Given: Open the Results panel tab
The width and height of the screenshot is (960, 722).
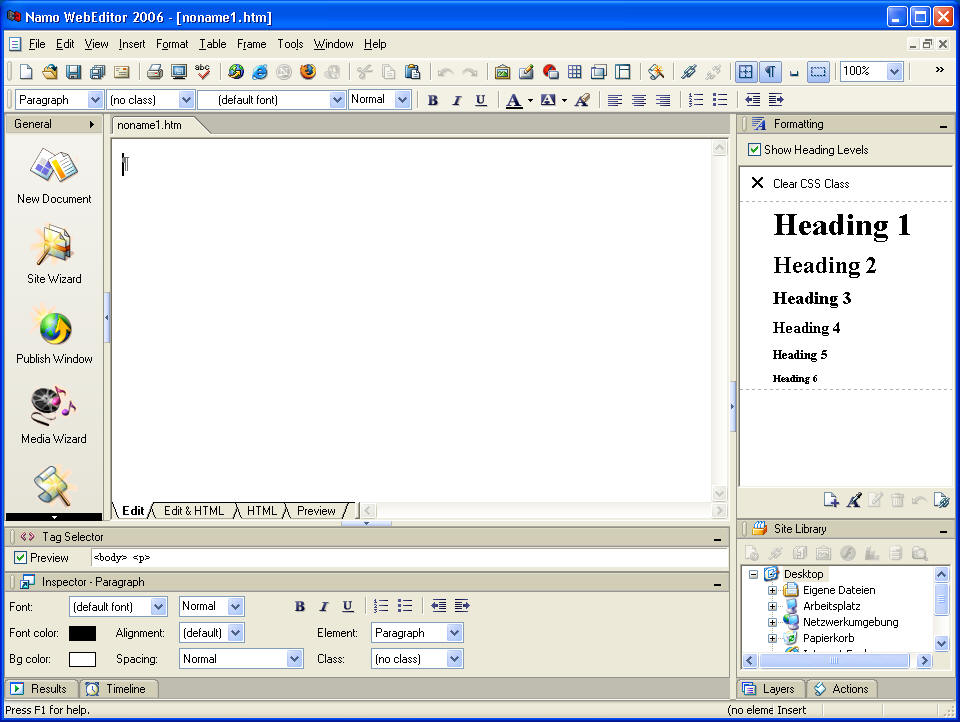Looking at the screenshot, I should (40, 689).
